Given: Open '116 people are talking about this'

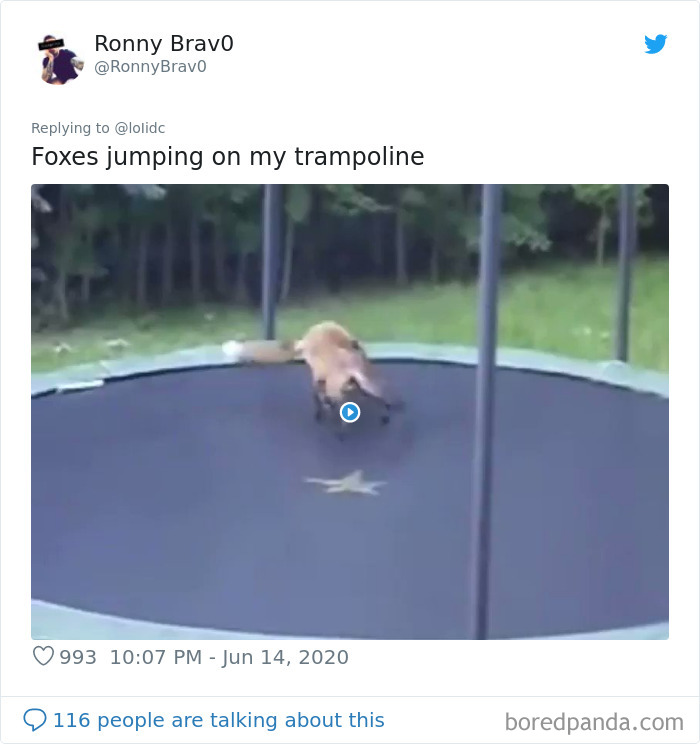Looking at the screenshot, I should [x=218, y=720].
